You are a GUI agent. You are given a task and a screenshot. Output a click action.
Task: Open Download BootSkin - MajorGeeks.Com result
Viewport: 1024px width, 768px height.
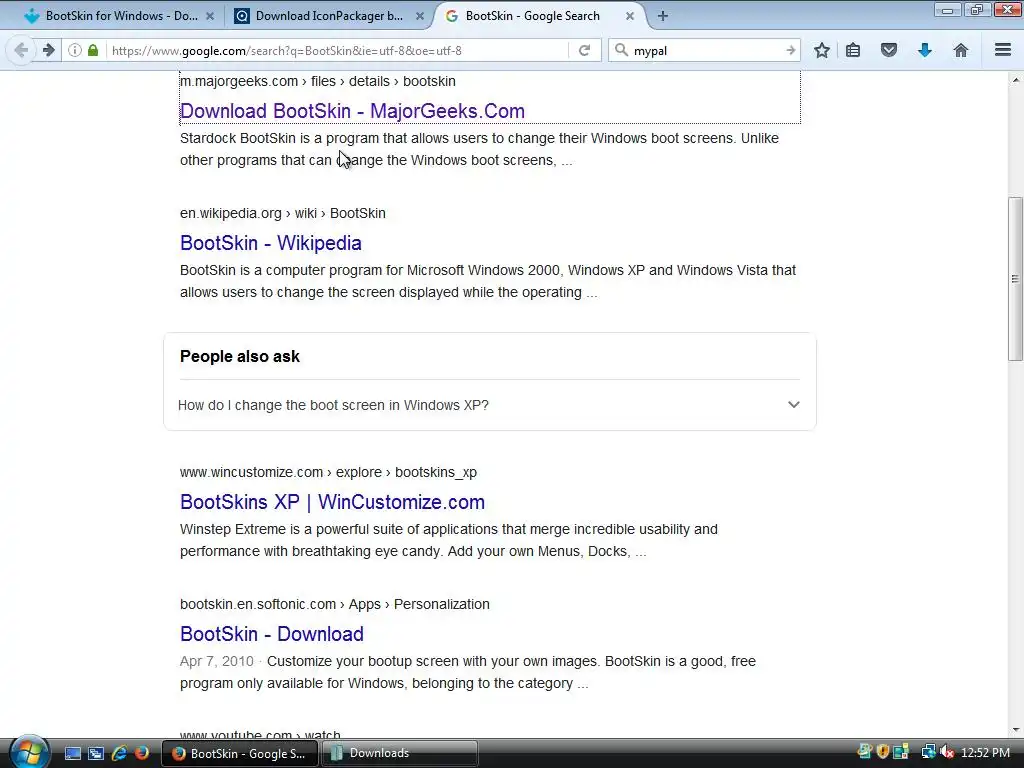(352, 111)
